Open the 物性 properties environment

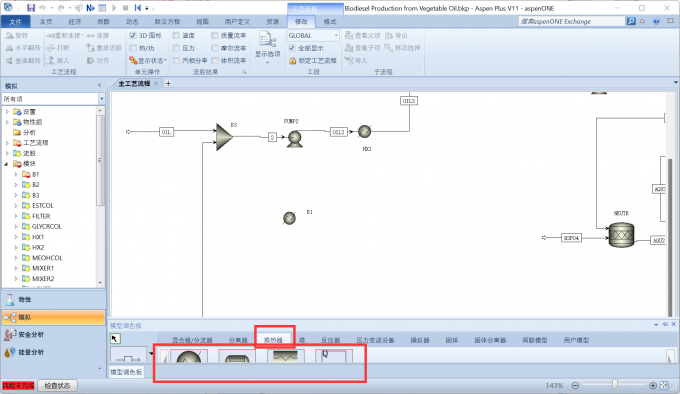[54, 300]
